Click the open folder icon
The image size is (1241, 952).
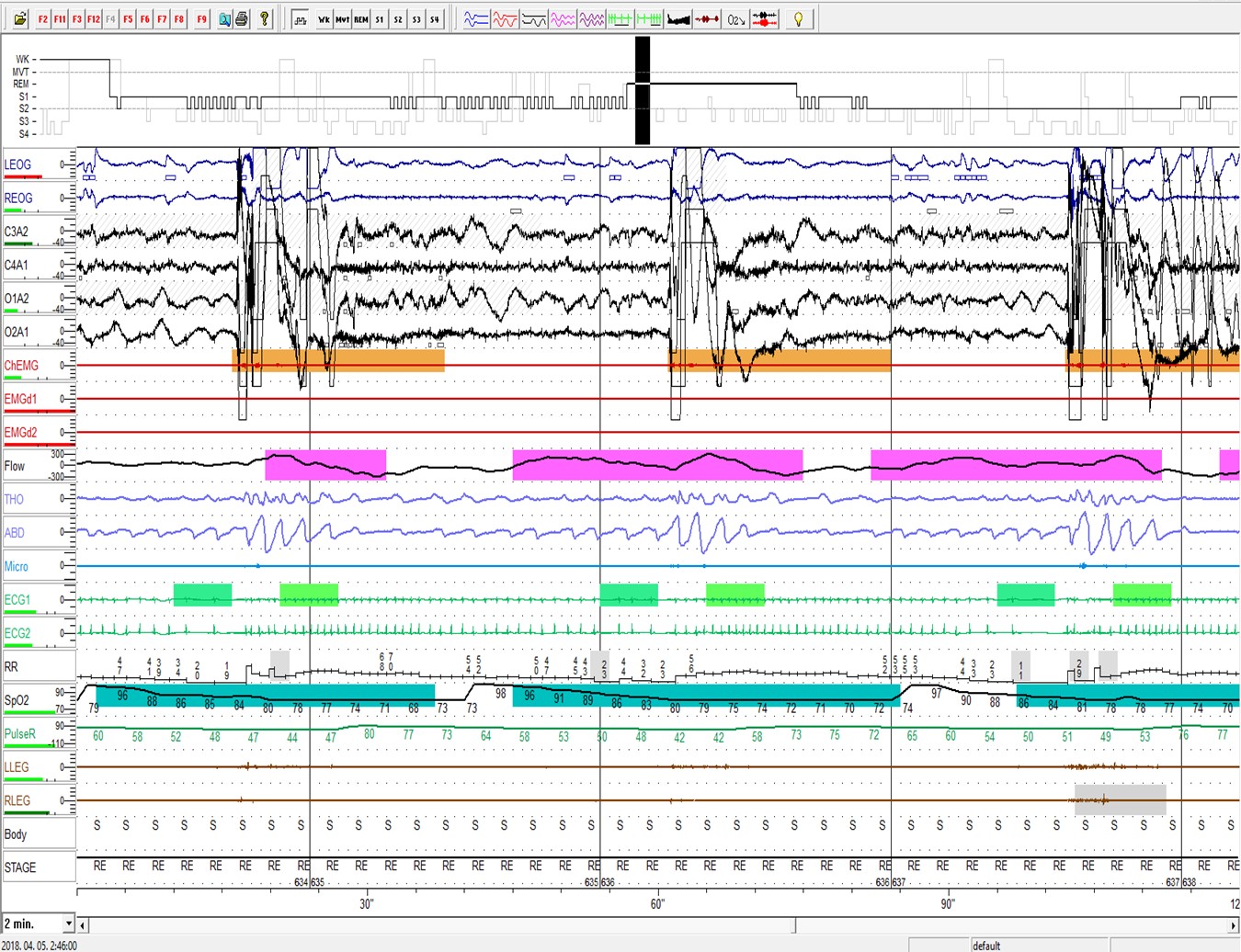19,18
